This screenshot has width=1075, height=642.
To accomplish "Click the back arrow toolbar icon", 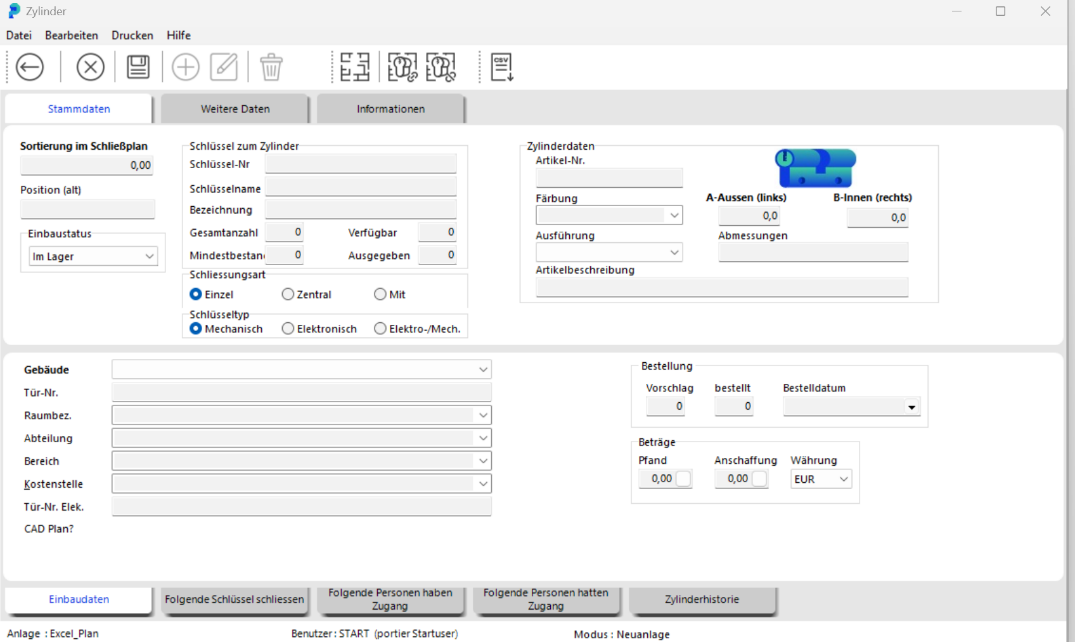I will pyautogui.click(x=30, y=67).
